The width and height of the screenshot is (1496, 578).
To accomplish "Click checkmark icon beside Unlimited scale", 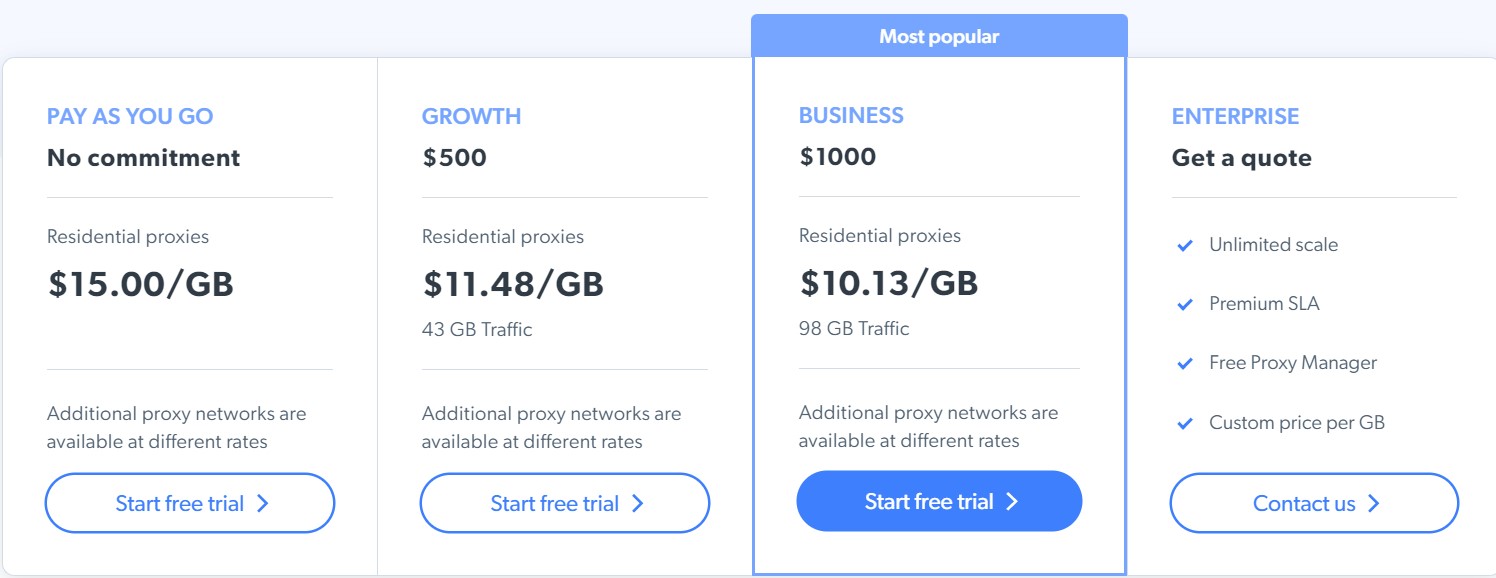I will click(1185, 245).
